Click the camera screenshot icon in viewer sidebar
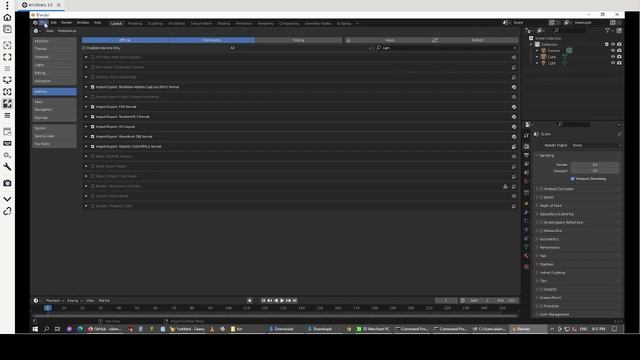Image resolution: width=640 pixels, height=360 pixels. [7, 183]
